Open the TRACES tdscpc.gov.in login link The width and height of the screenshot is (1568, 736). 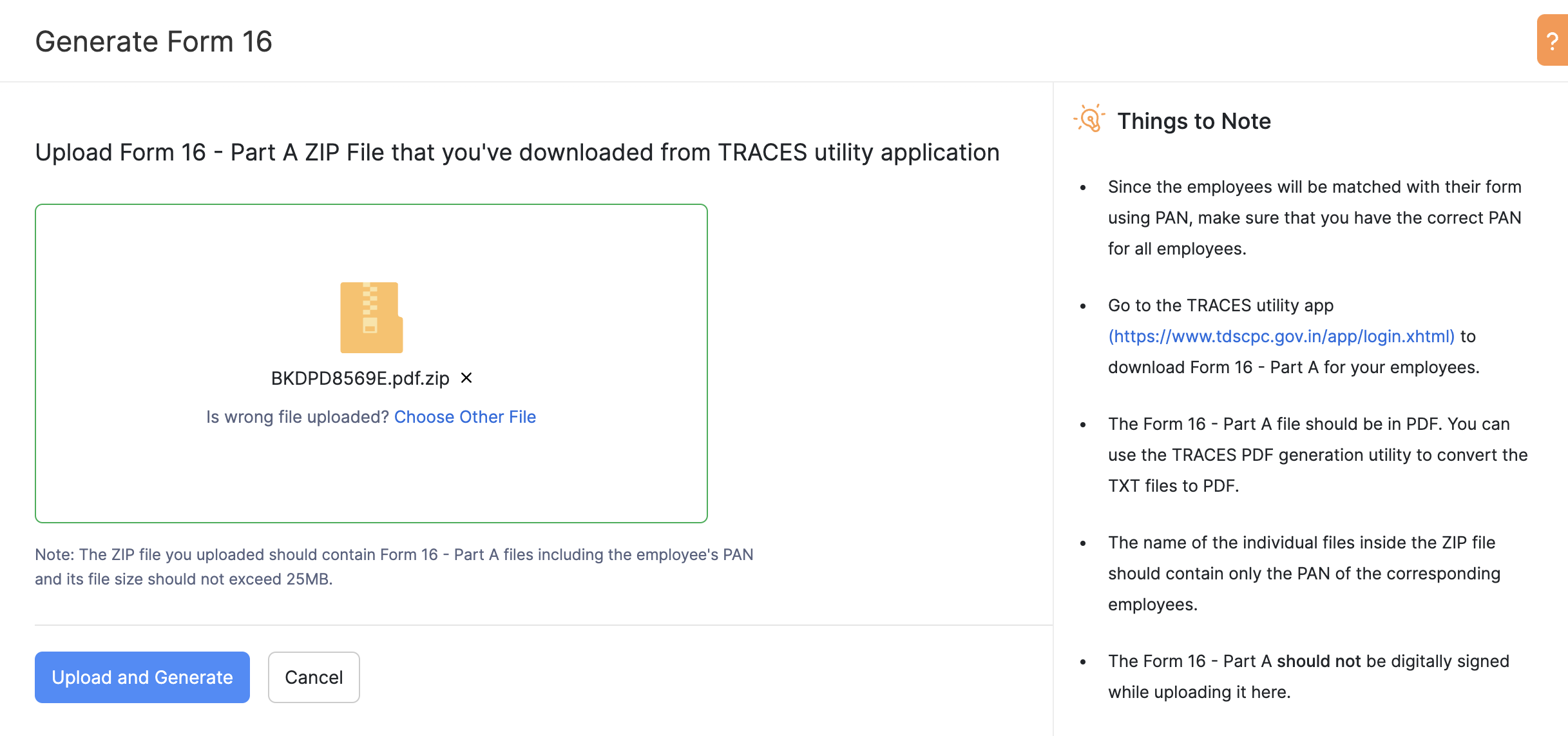(x=1281, y=336)
